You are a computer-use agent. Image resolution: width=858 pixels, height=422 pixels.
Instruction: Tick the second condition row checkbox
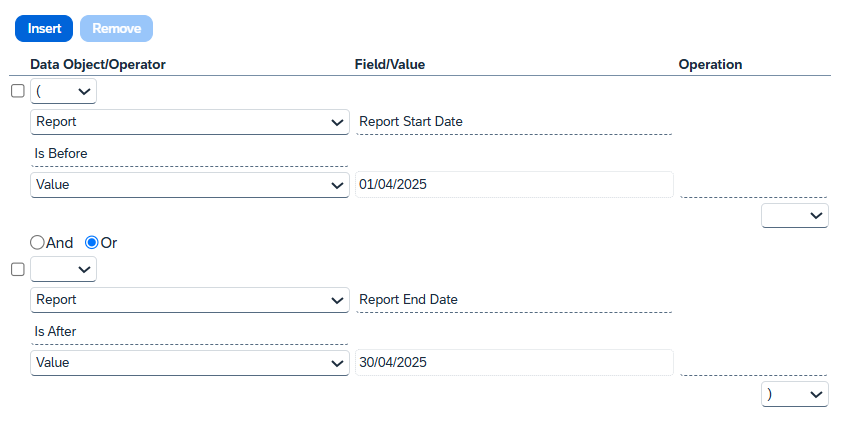[x=18, y=269]
